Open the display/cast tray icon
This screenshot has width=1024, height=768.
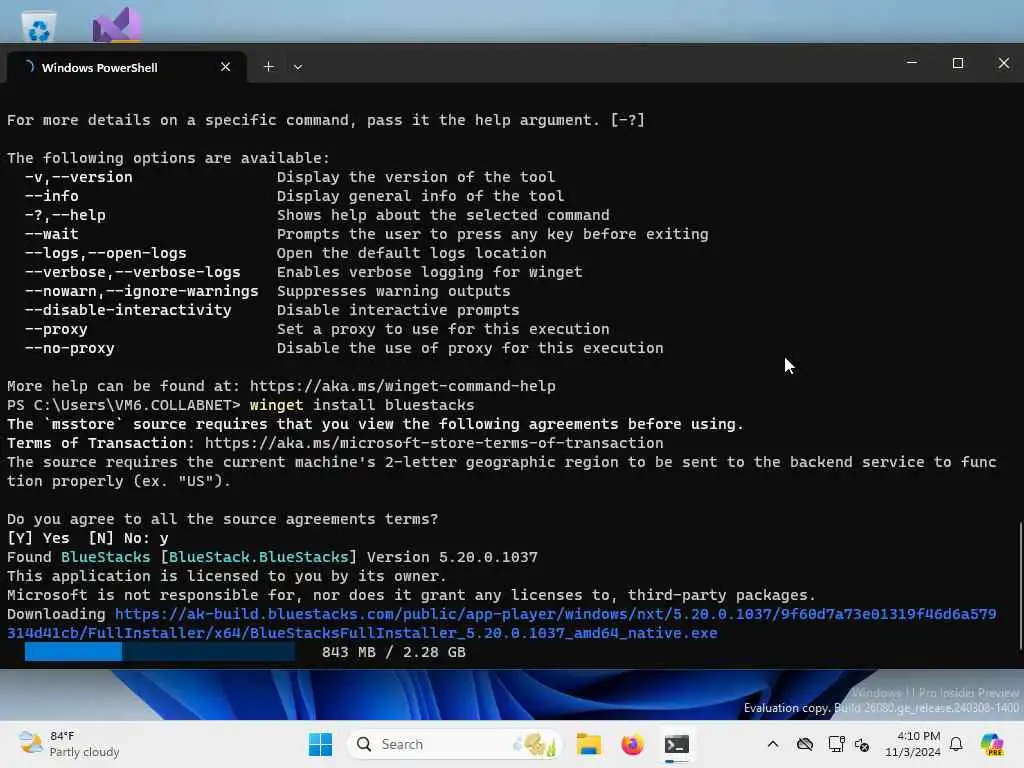pos(836,744)
